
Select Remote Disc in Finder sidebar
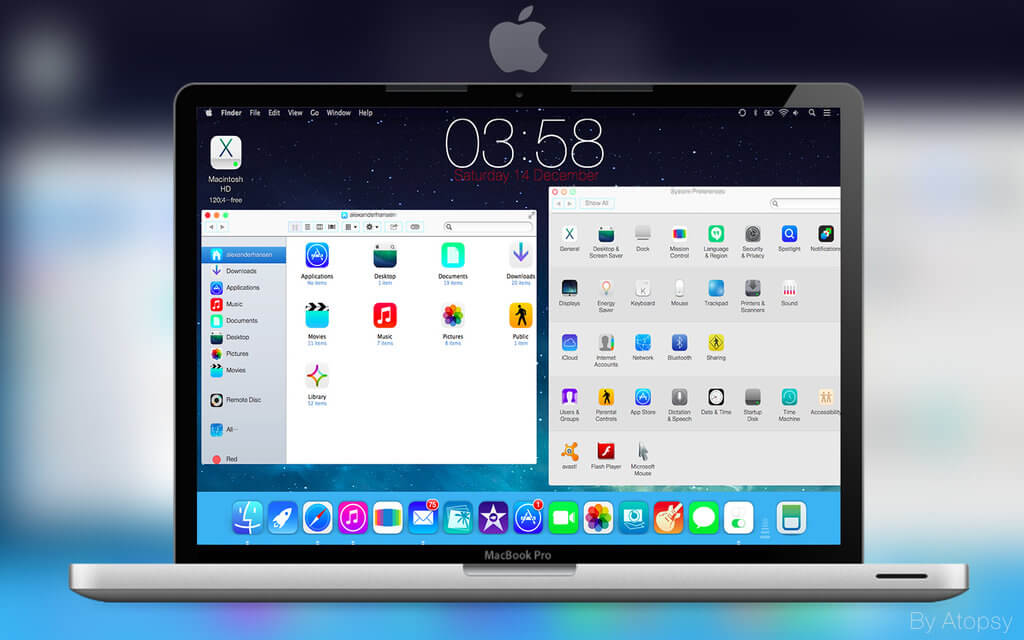pos(244,400)
